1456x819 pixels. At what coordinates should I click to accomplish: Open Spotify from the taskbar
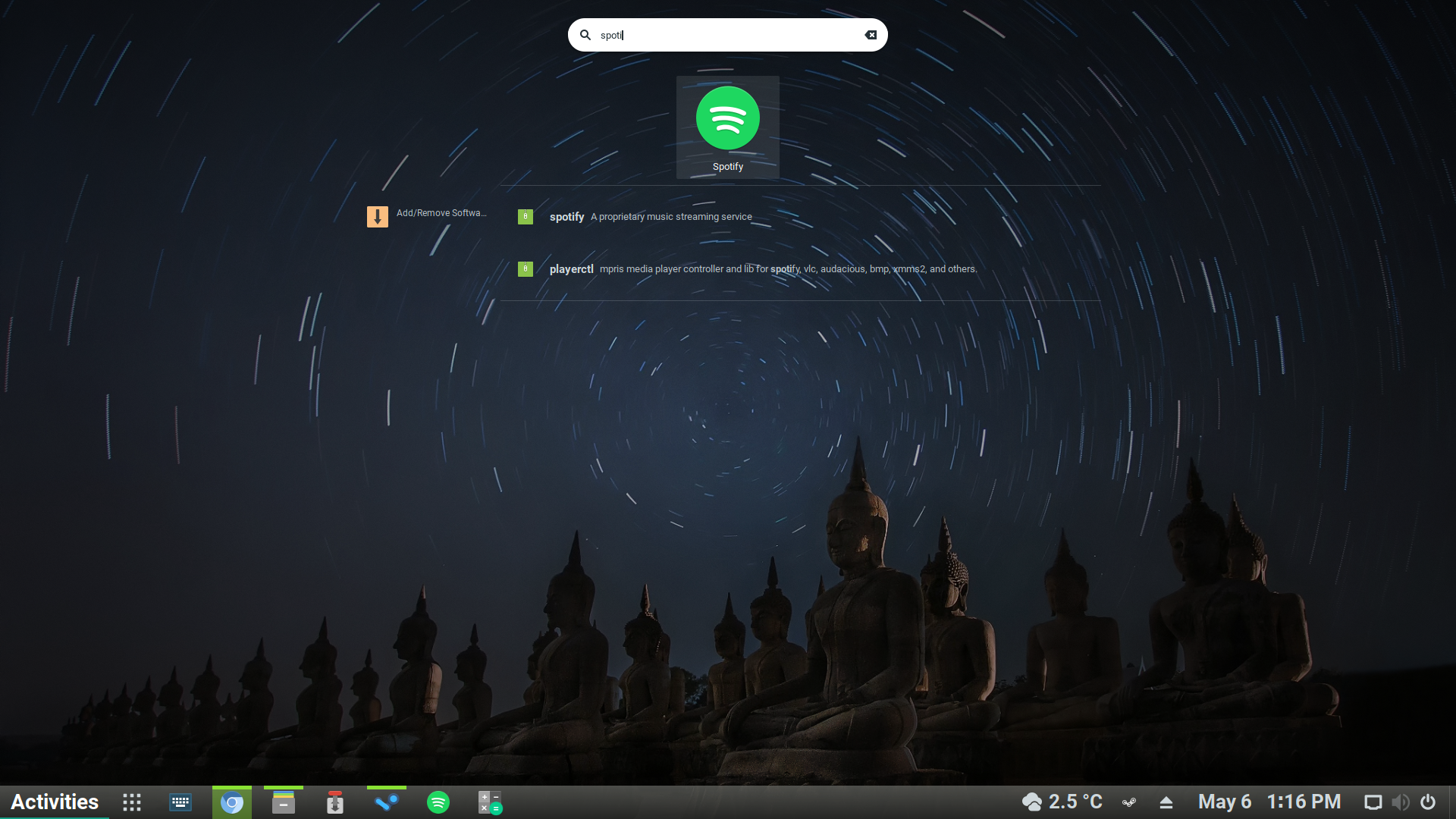(x=438, y=802)
